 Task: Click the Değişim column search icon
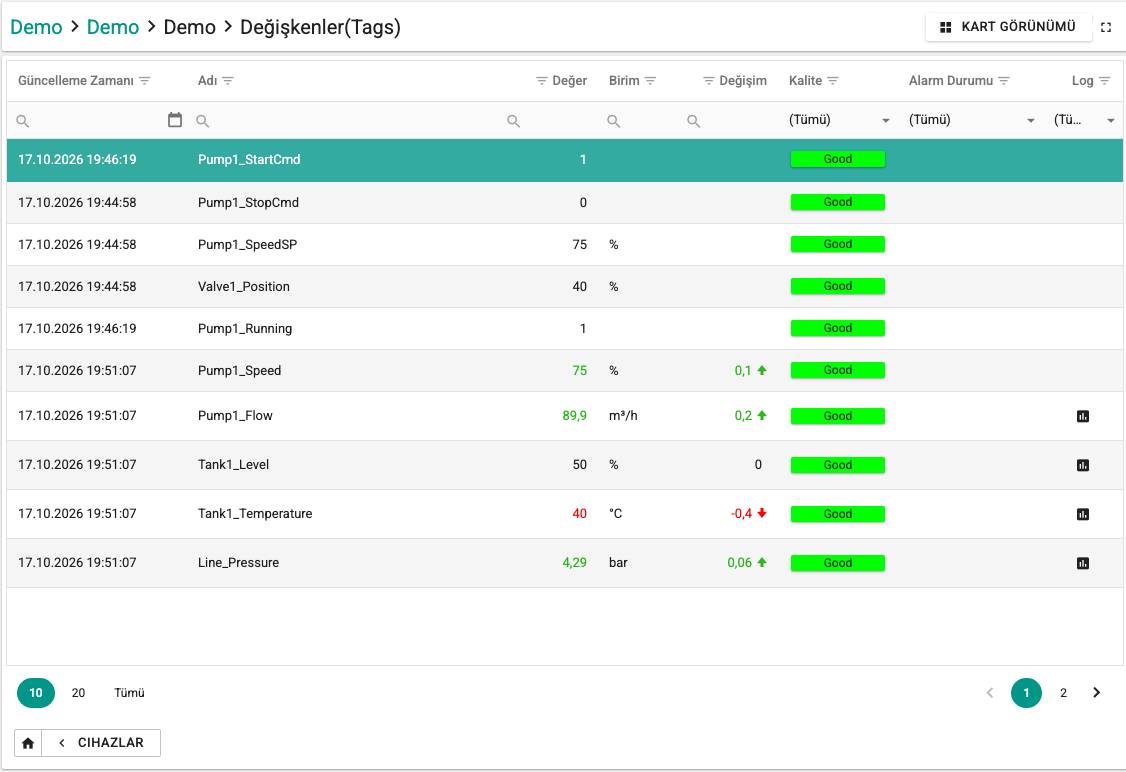click(x=693, y=121)
